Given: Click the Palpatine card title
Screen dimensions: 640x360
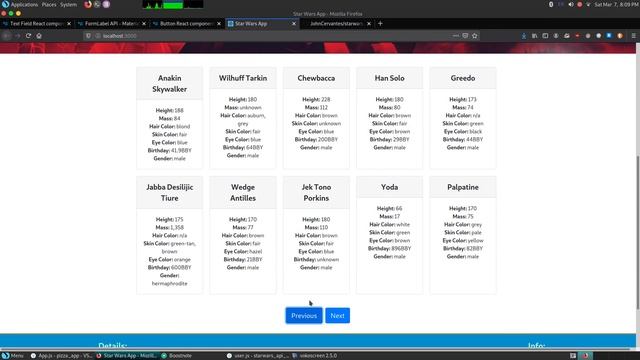Looking at the screenshot, I should pos(463,187).
